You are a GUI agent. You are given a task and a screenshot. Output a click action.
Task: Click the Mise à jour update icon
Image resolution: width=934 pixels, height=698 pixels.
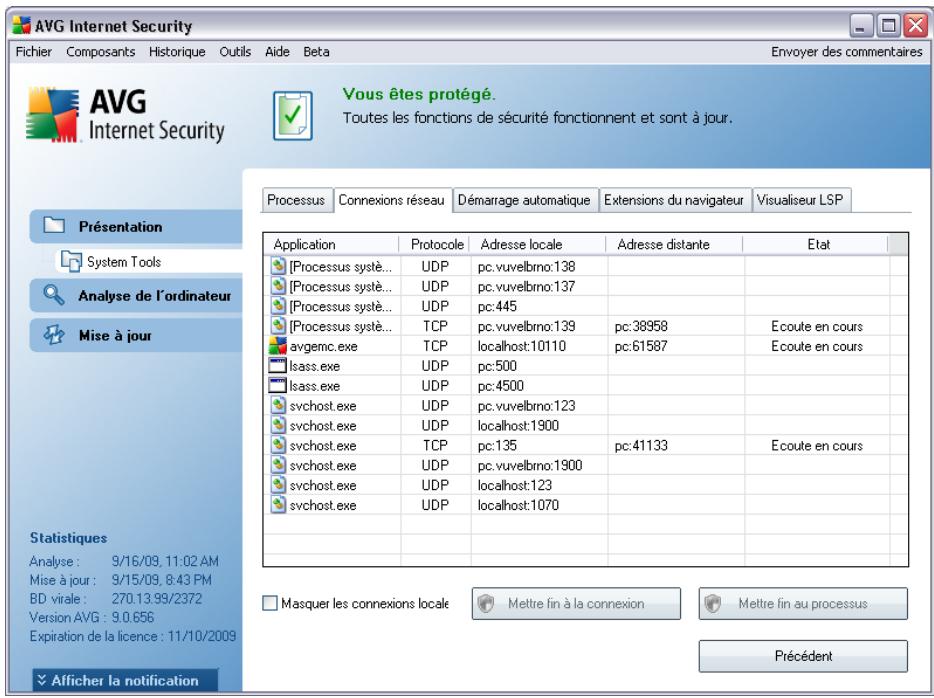point(54,335)
